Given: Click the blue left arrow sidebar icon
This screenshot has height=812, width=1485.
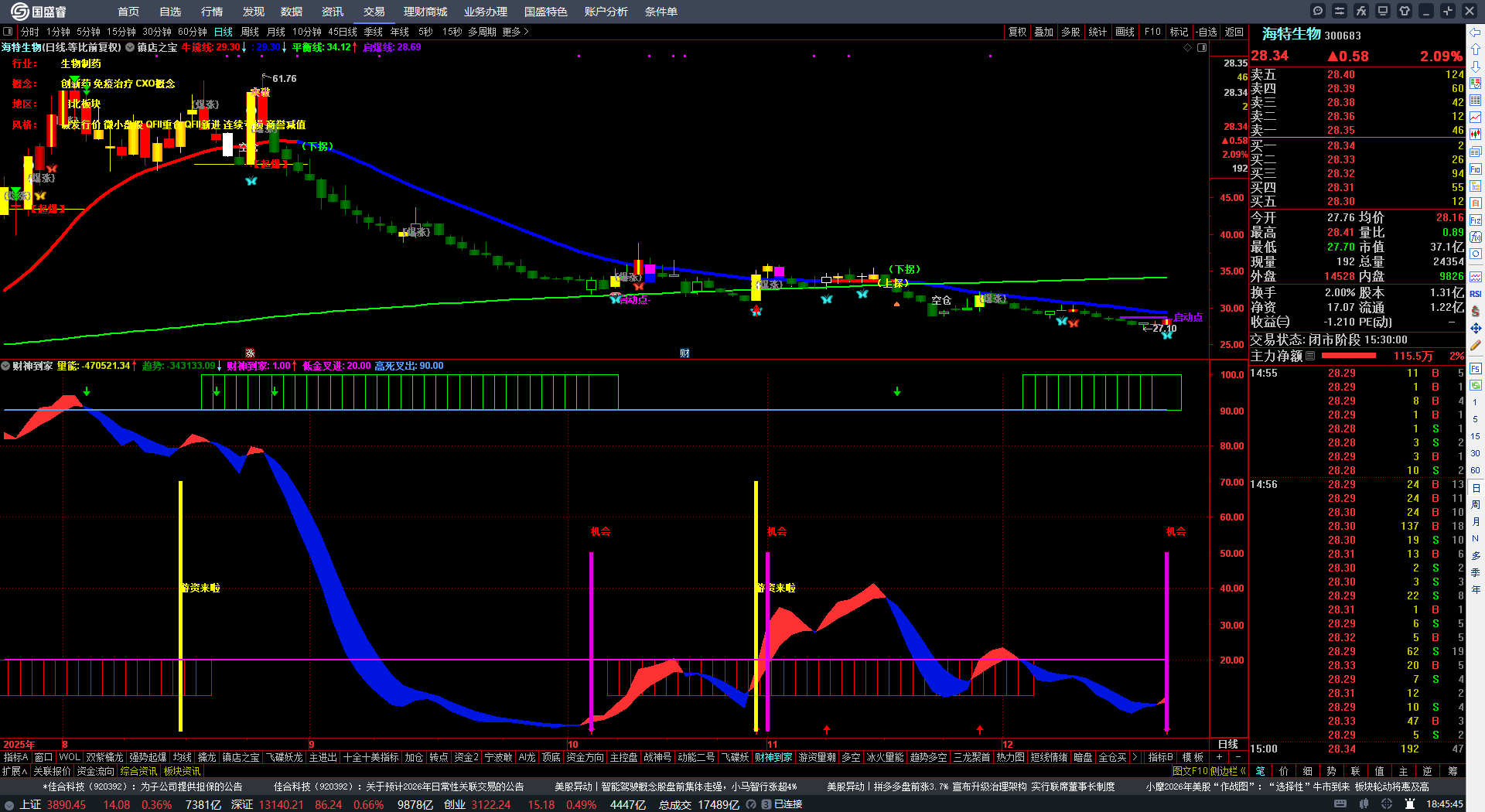Looking at the screenshot, I should pos(1476,32).
